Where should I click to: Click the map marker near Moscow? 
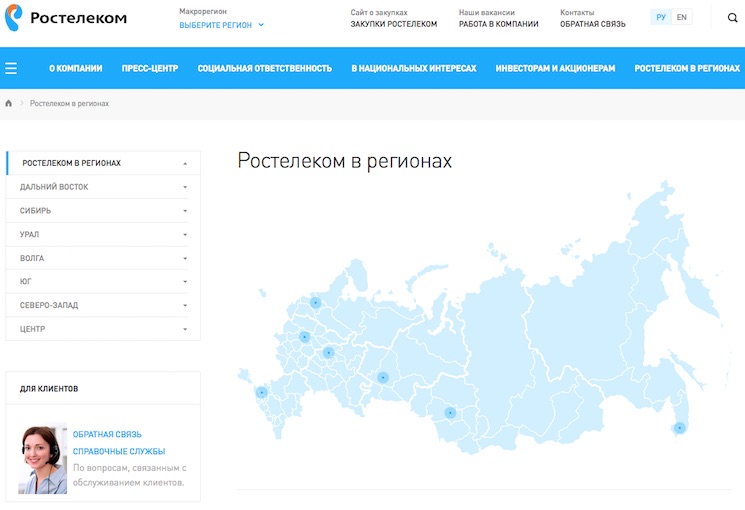coord(305,337)
